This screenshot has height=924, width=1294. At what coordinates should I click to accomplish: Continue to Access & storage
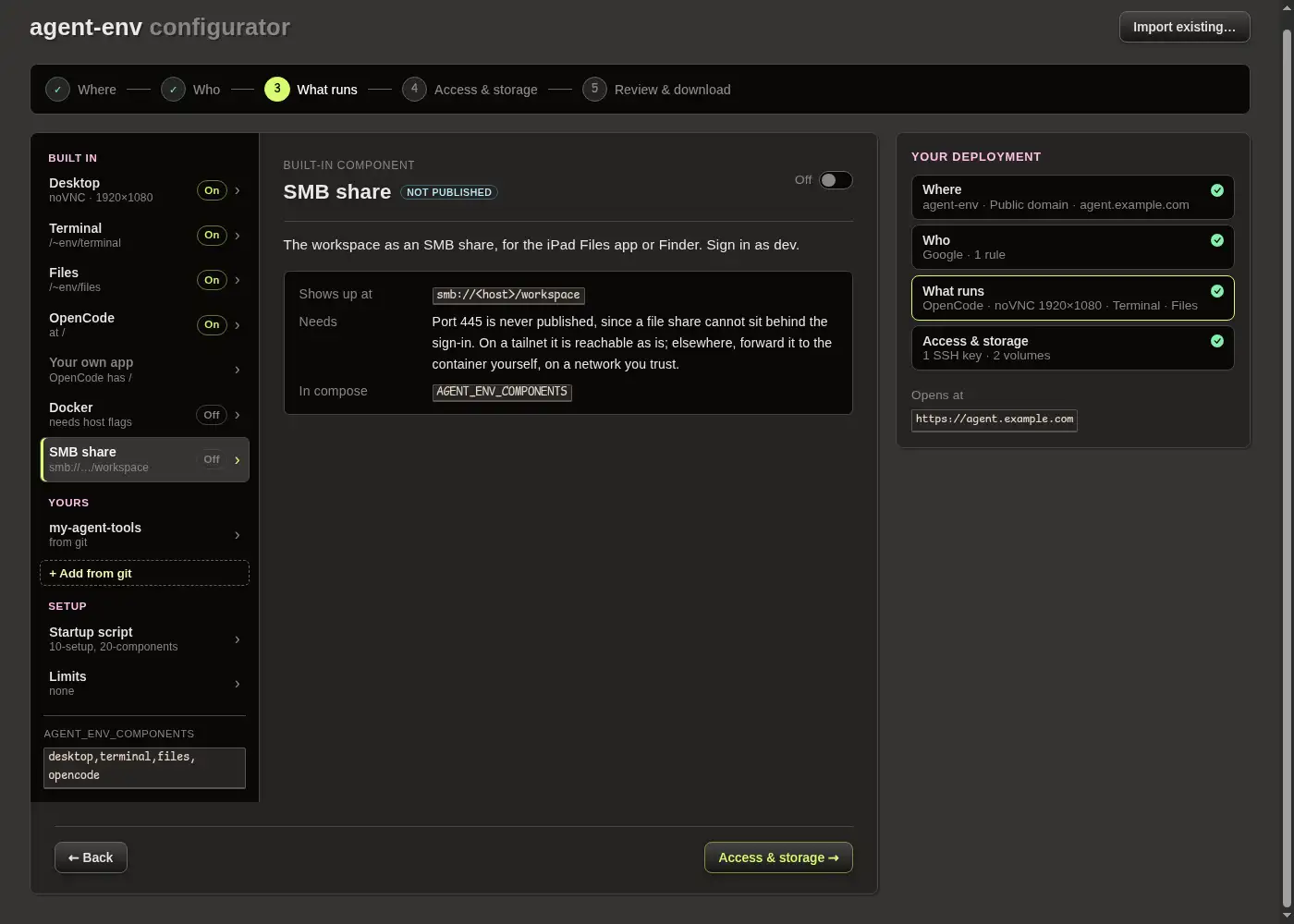[778, 857]
